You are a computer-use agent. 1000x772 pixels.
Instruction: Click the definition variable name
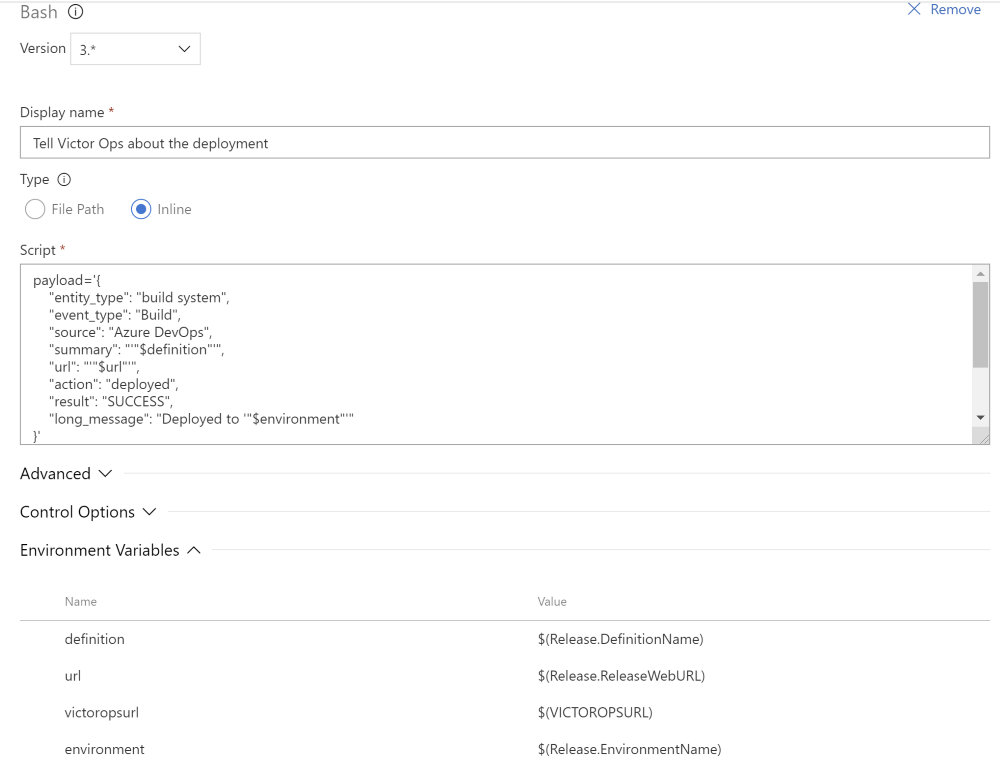tap(95, 638)
